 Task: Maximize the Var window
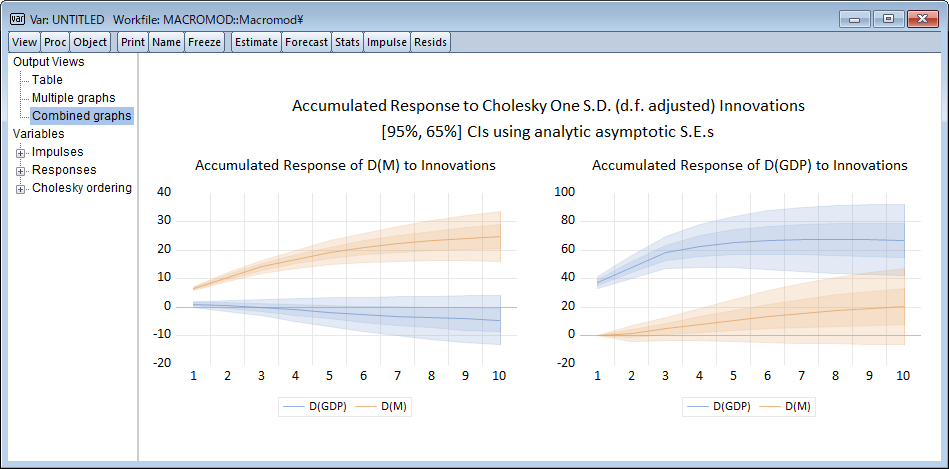pyautogui.click(x=888, y=19)
